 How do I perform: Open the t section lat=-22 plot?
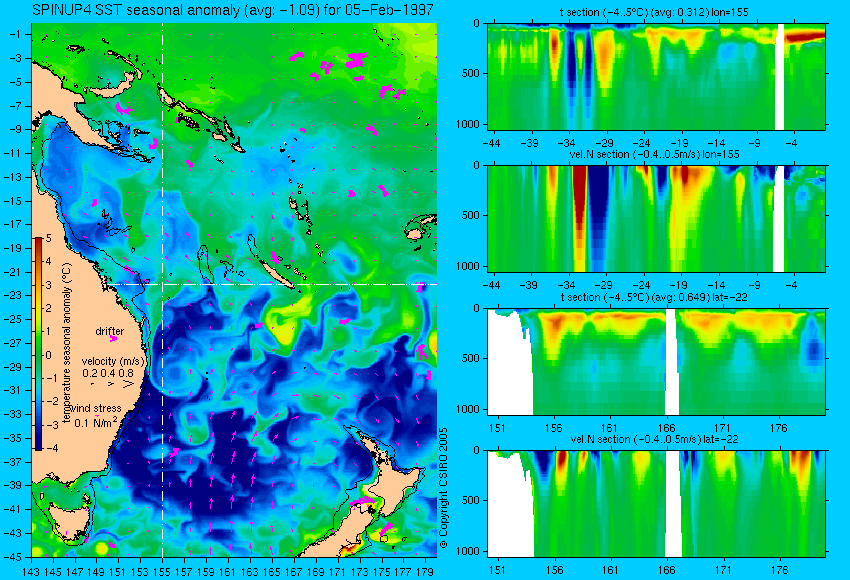coord(656,362)
